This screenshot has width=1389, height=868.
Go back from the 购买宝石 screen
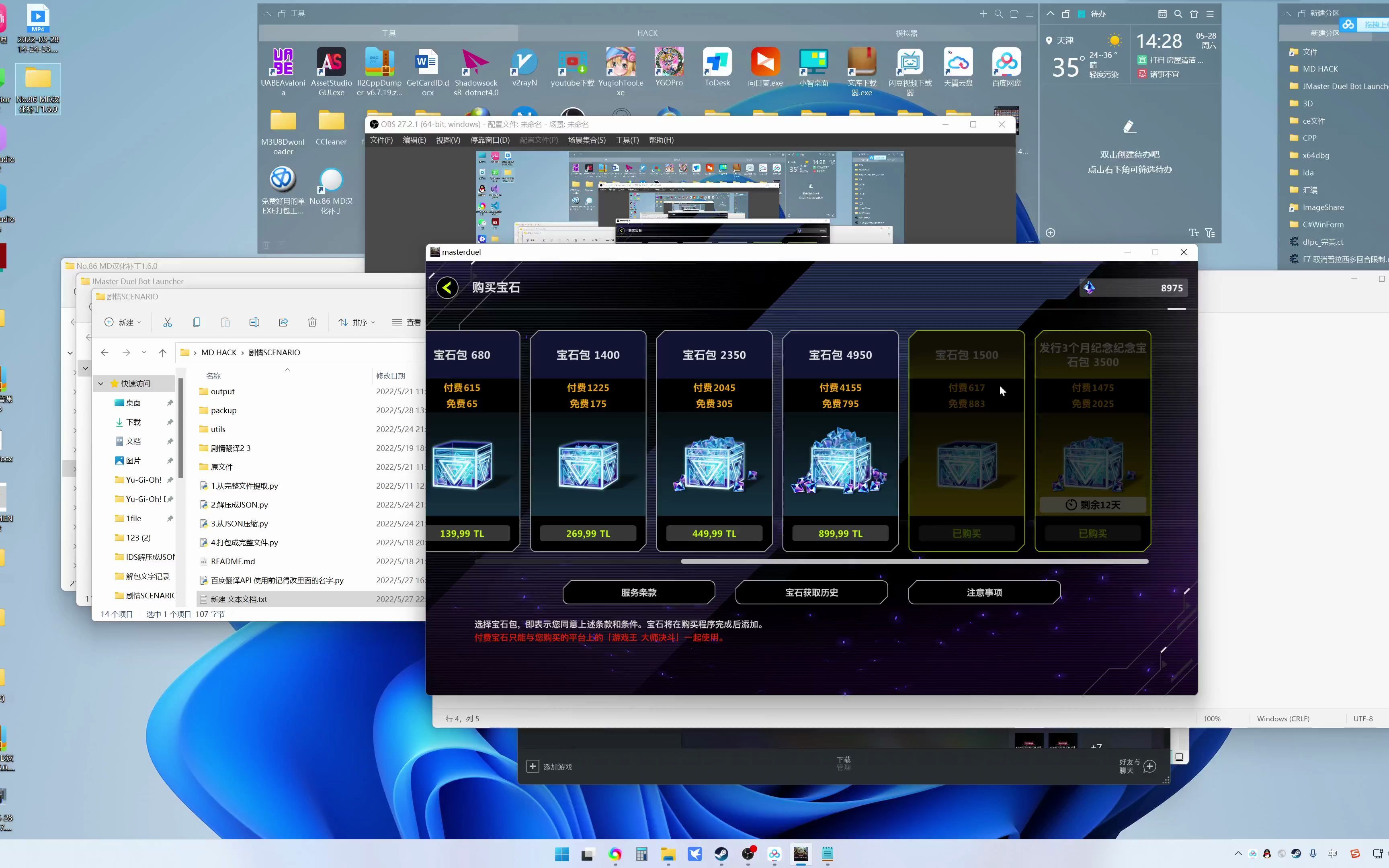click(447, 287)
